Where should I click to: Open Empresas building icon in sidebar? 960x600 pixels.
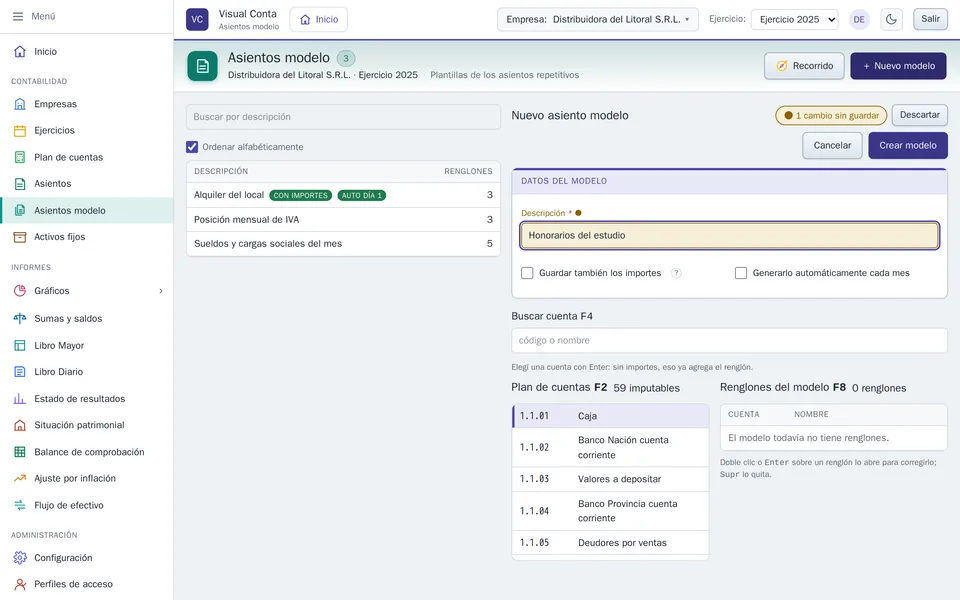tap(20, 104)
